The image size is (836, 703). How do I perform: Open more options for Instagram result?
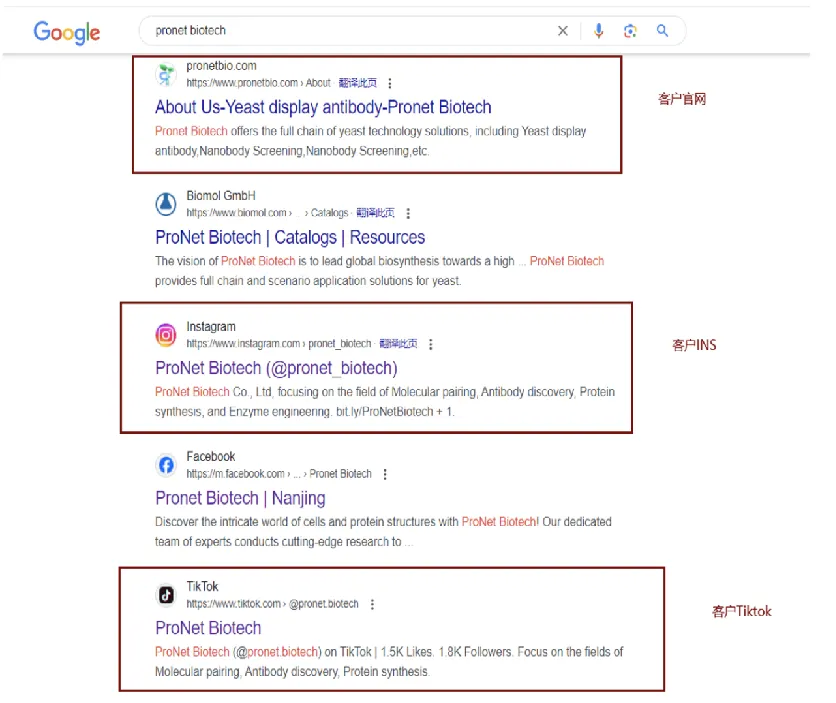430,344
